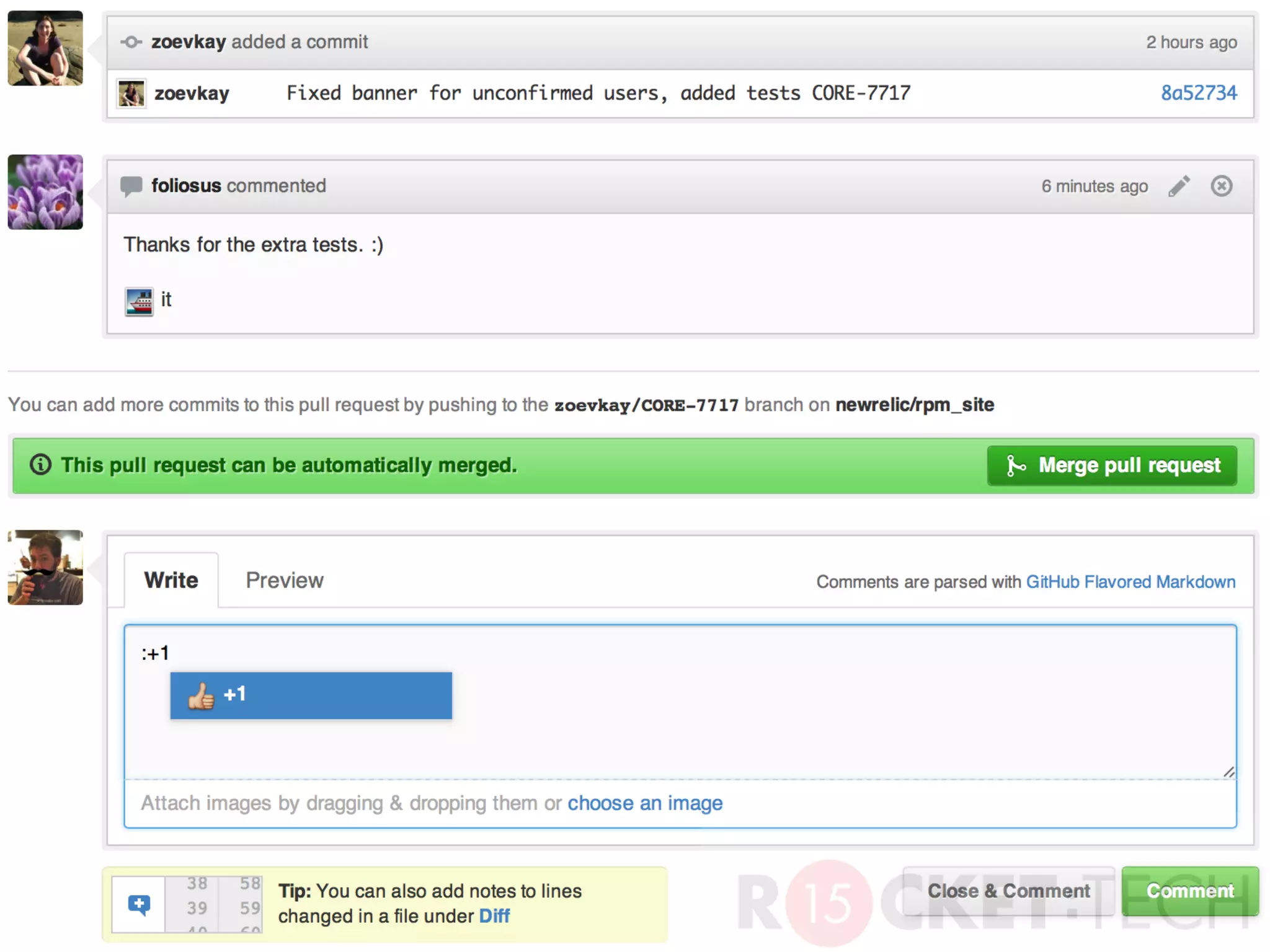The width and height of the screenshot is (1270, 952).
Task: Open commit hash 8a52734 link
Action: (1198, 93)
